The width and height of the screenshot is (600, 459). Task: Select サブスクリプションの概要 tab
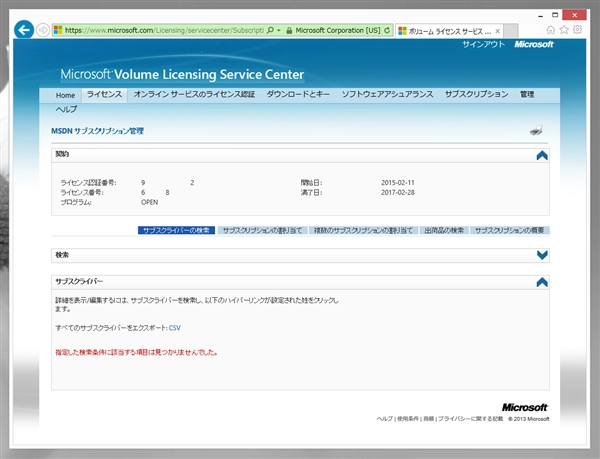pos(510,230)
